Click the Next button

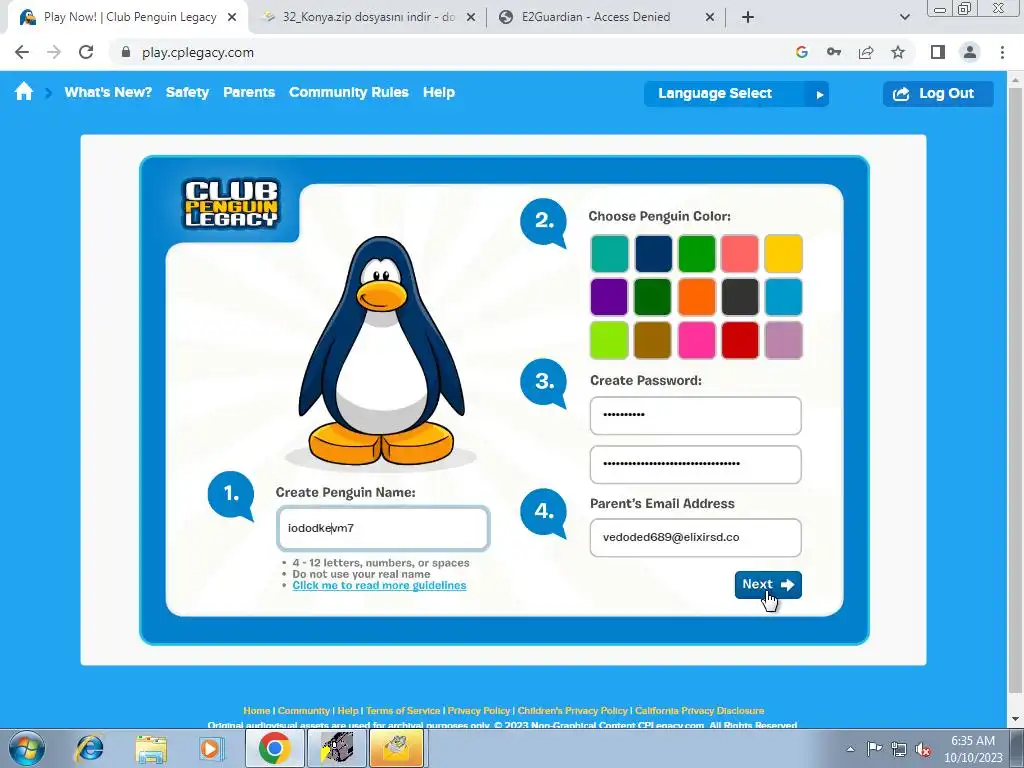pos(768,584)
